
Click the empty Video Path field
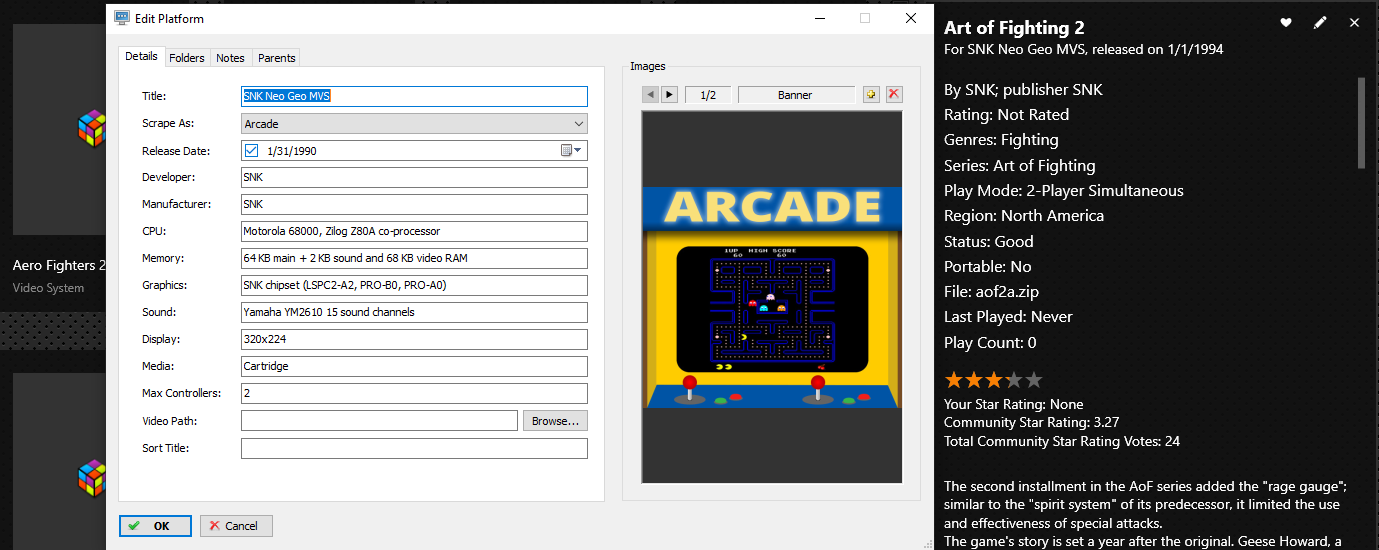pos(379,421)
